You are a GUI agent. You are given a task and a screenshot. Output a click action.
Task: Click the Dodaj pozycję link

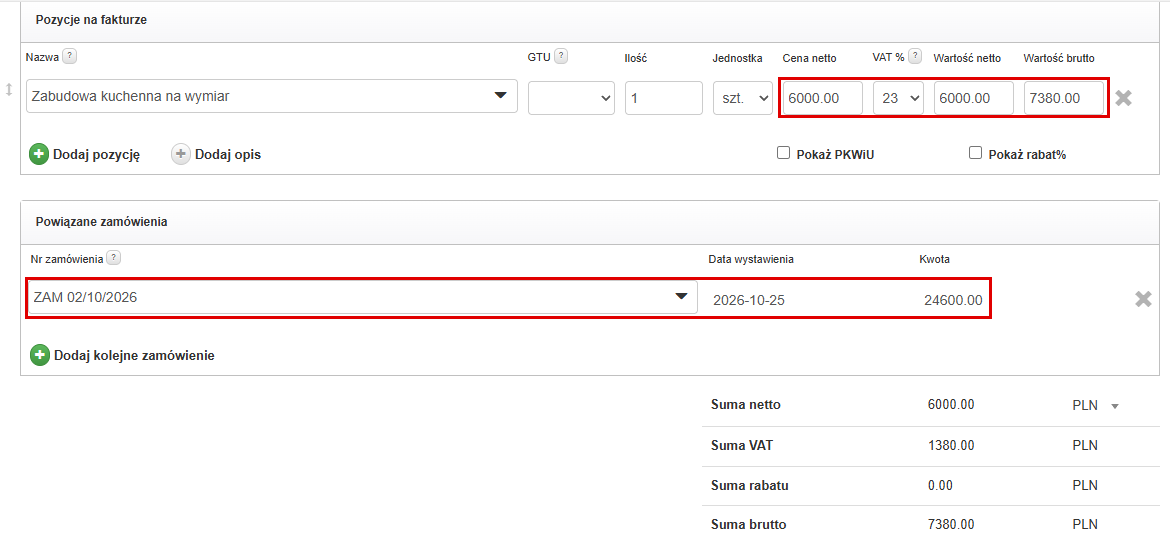tap(96, 155)
